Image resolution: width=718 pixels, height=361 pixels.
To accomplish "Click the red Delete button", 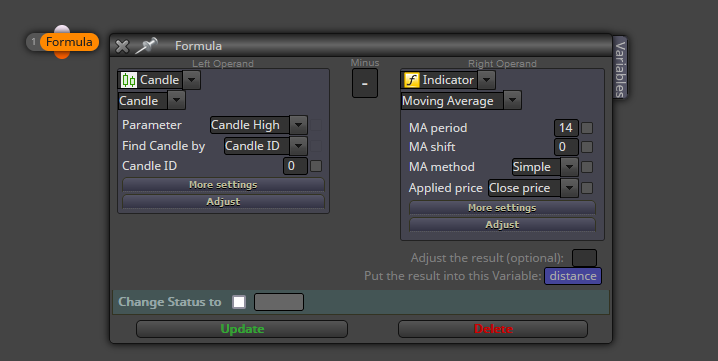I will pyautogui.click(x=493, y=329).
